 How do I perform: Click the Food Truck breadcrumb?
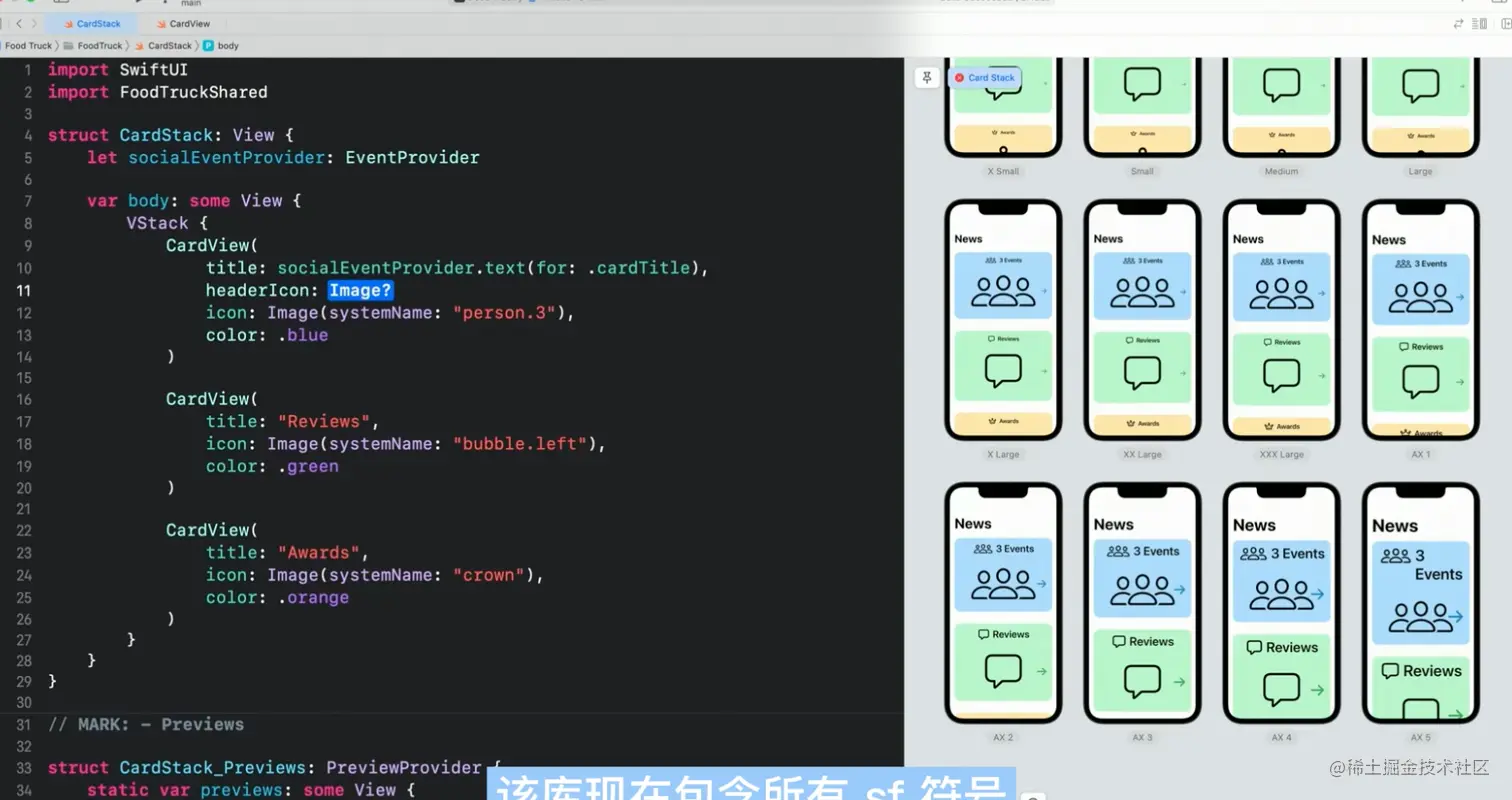[x=28, y=46]
